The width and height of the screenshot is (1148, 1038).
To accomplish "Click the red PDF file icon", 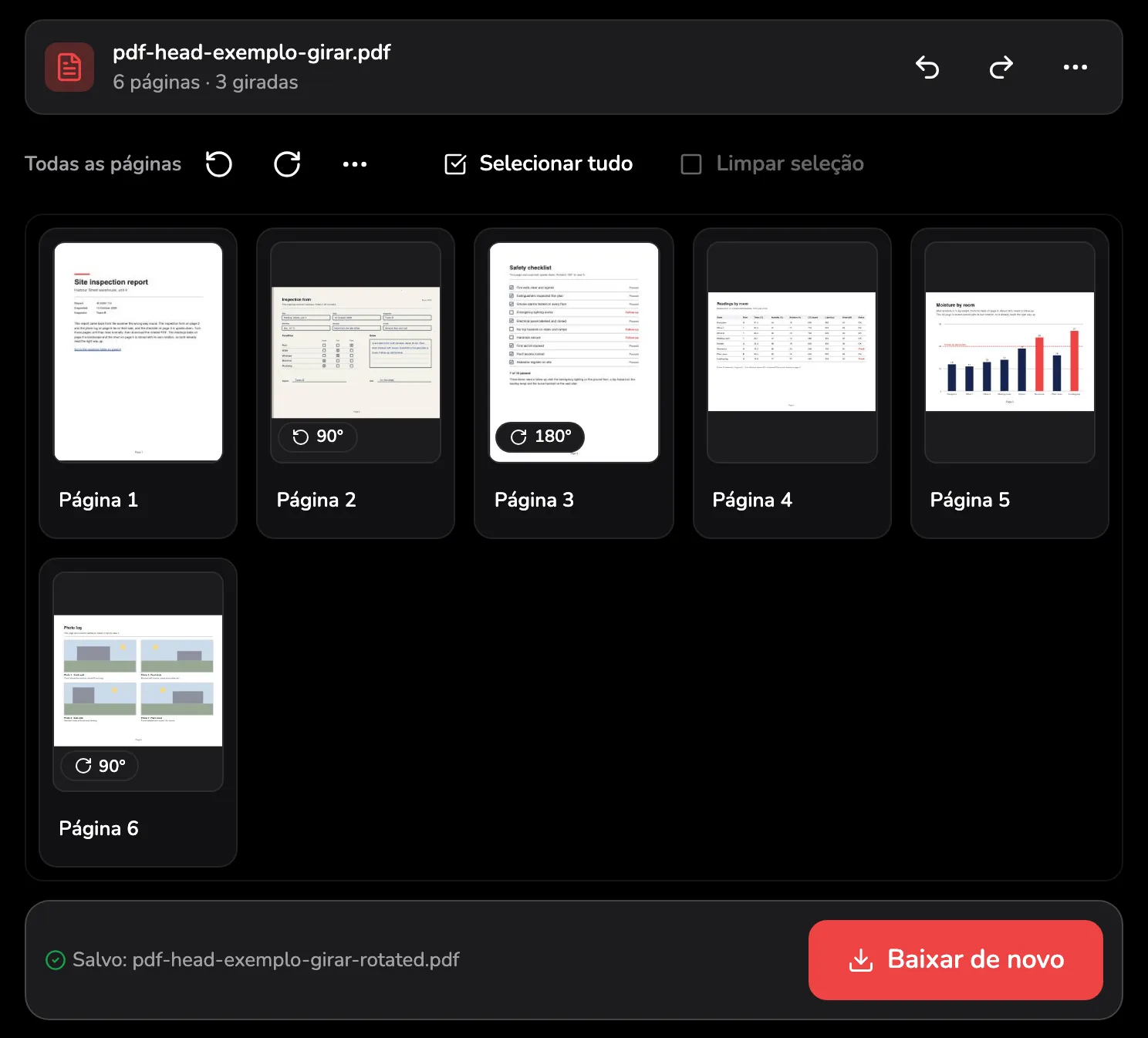I will tap(69, 67).
